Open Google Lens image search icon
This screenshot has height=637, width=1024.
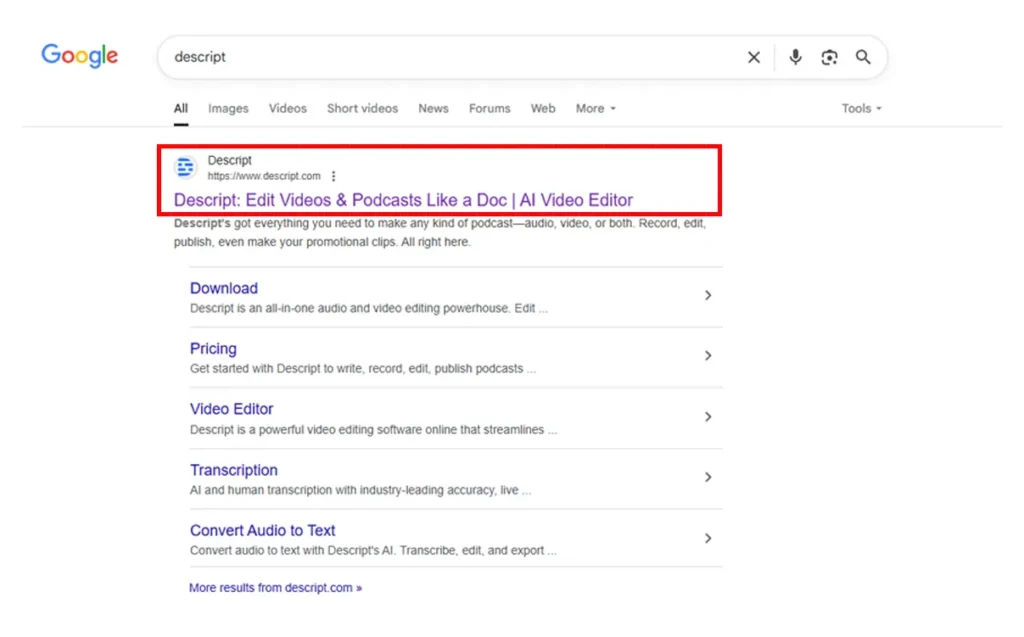click(x=829, y=57)
